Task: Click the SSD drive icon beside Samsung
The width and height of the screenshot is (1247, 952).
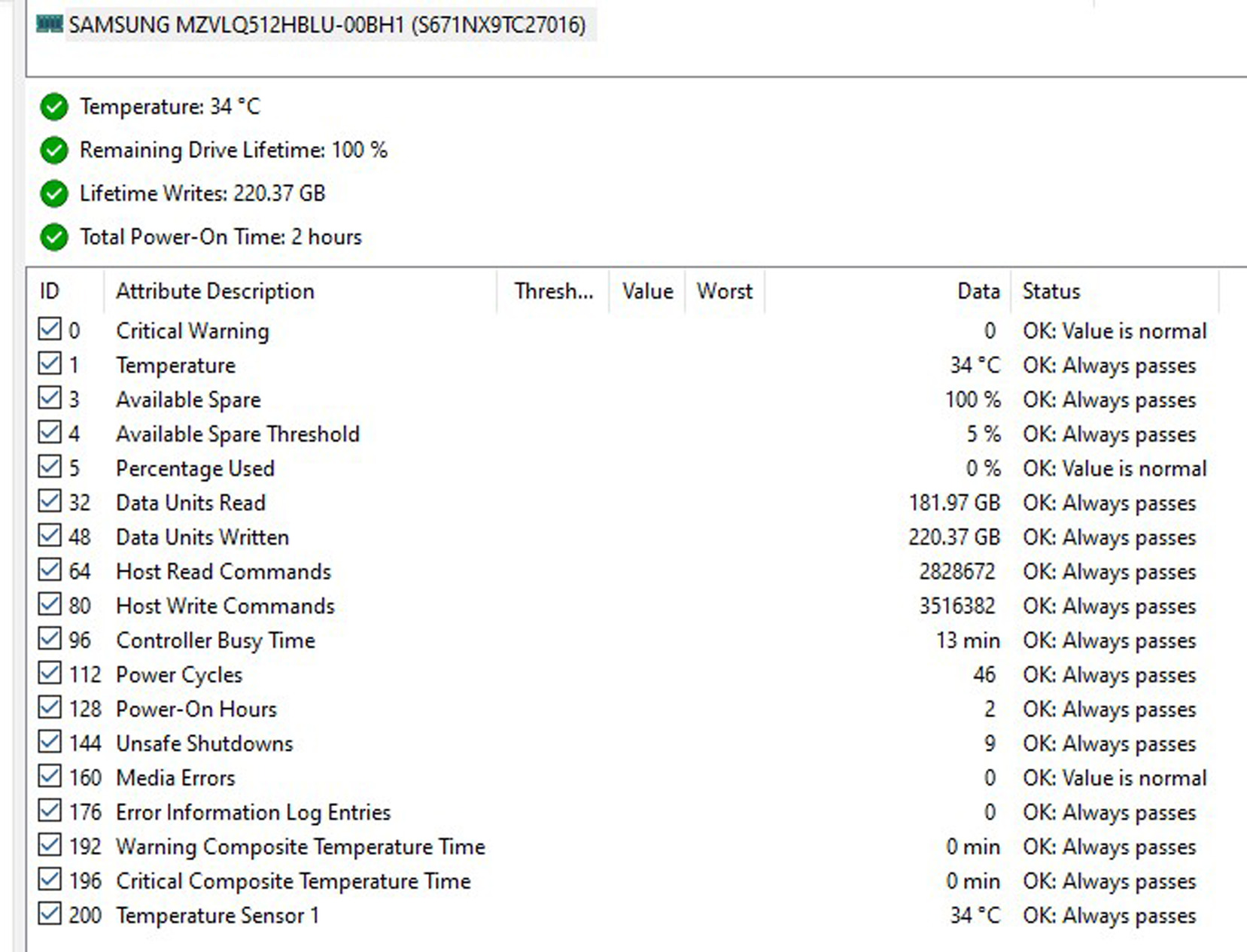Action: coord(50,24)
